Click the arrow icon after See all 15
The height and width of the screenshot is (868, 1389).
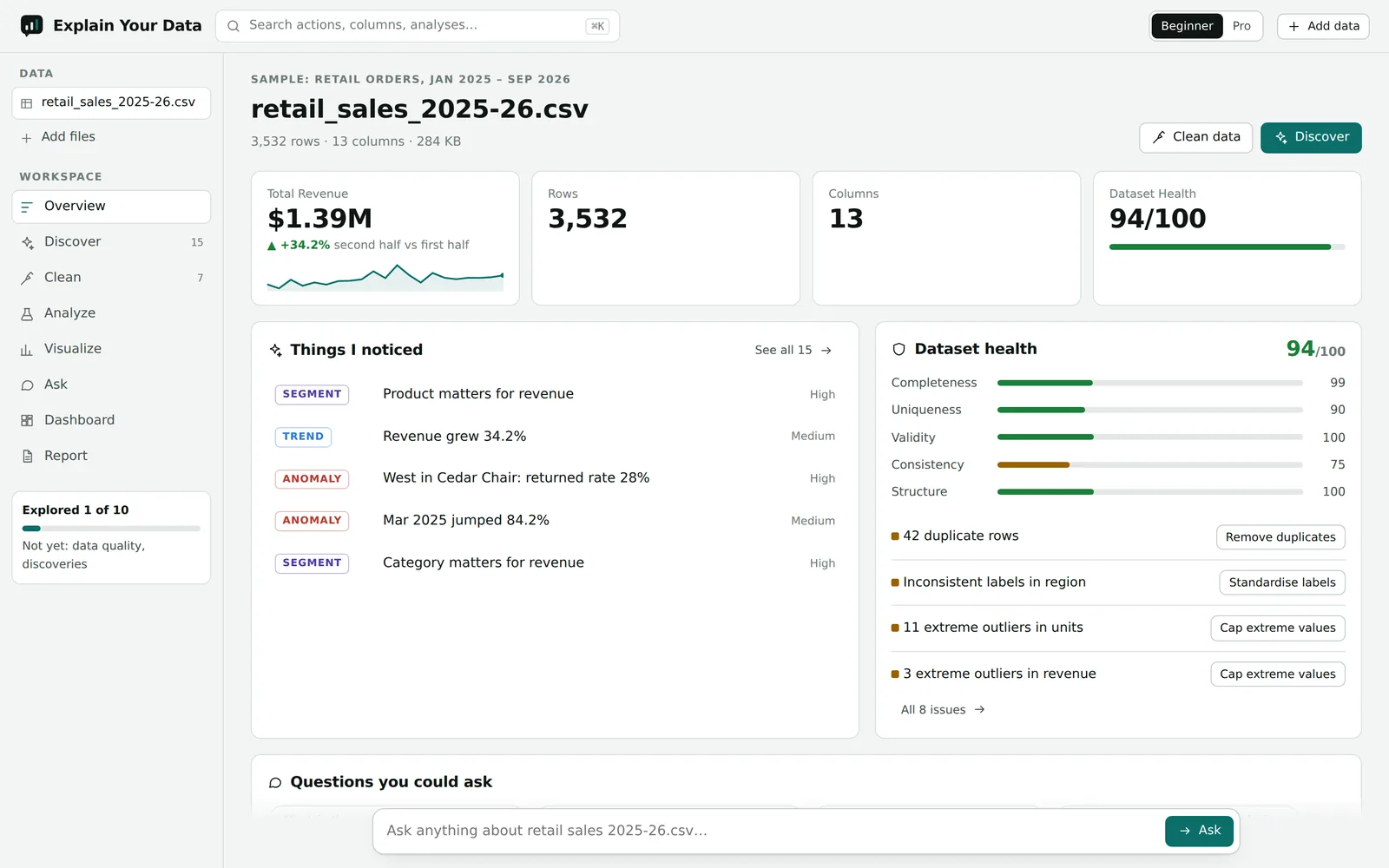(826, 351)
